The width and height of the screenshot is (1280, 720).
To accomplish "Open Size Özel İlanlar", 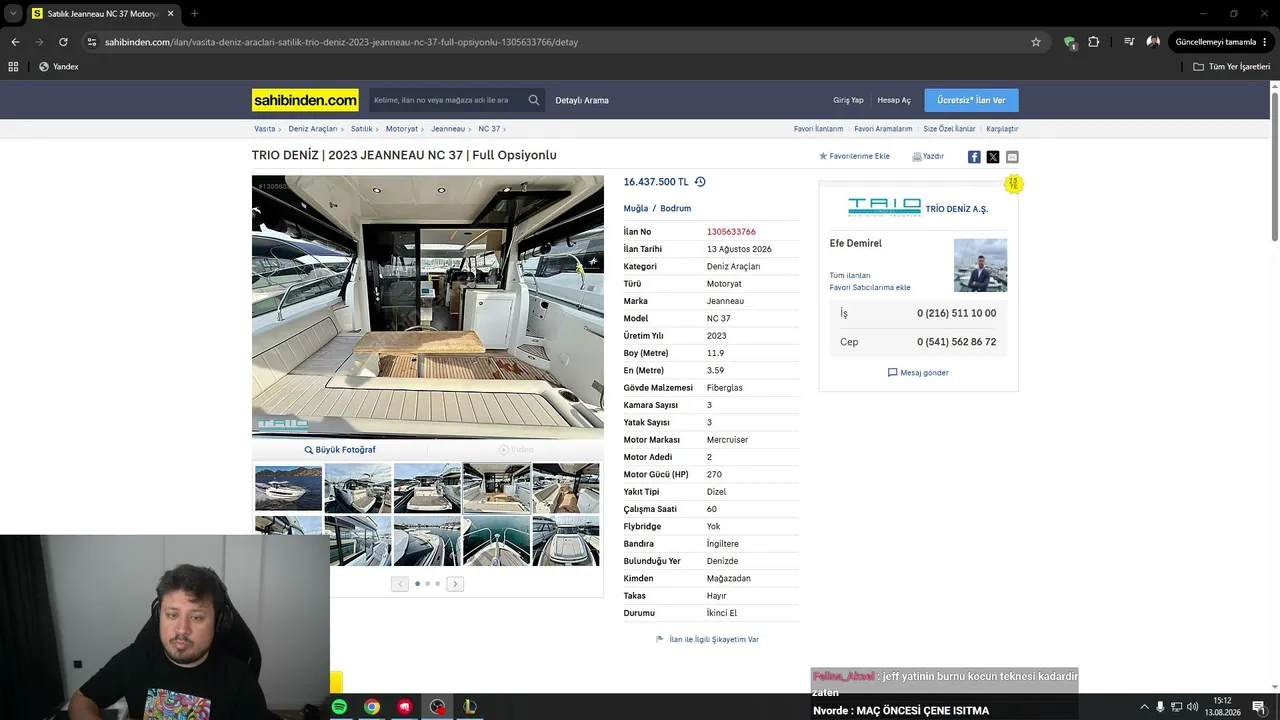I will [x=949, y=129].
